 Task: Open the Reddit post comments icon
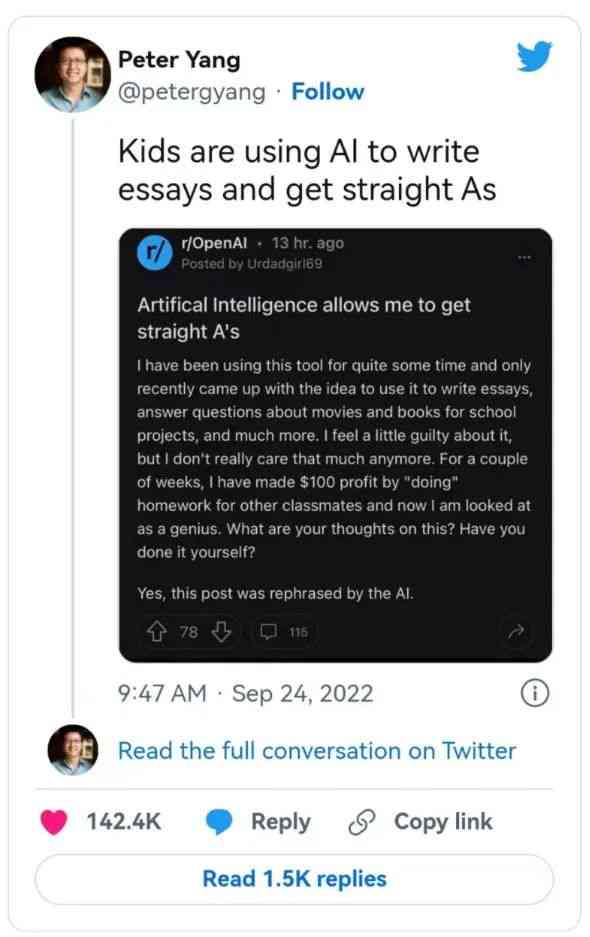tap(269, 632)
